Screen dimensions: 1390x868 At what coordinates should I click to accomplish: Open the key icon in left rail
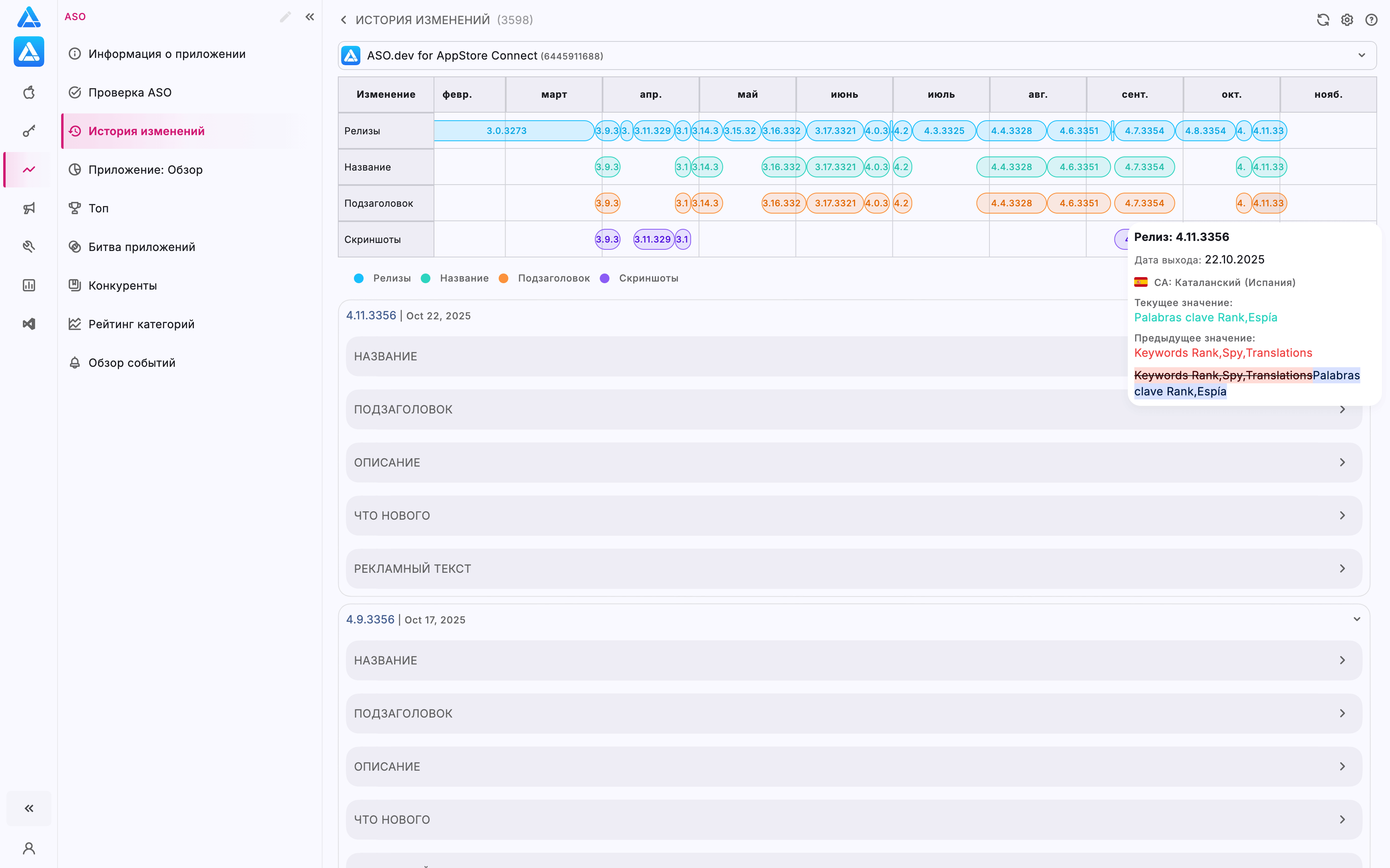(x=29, y=131)
